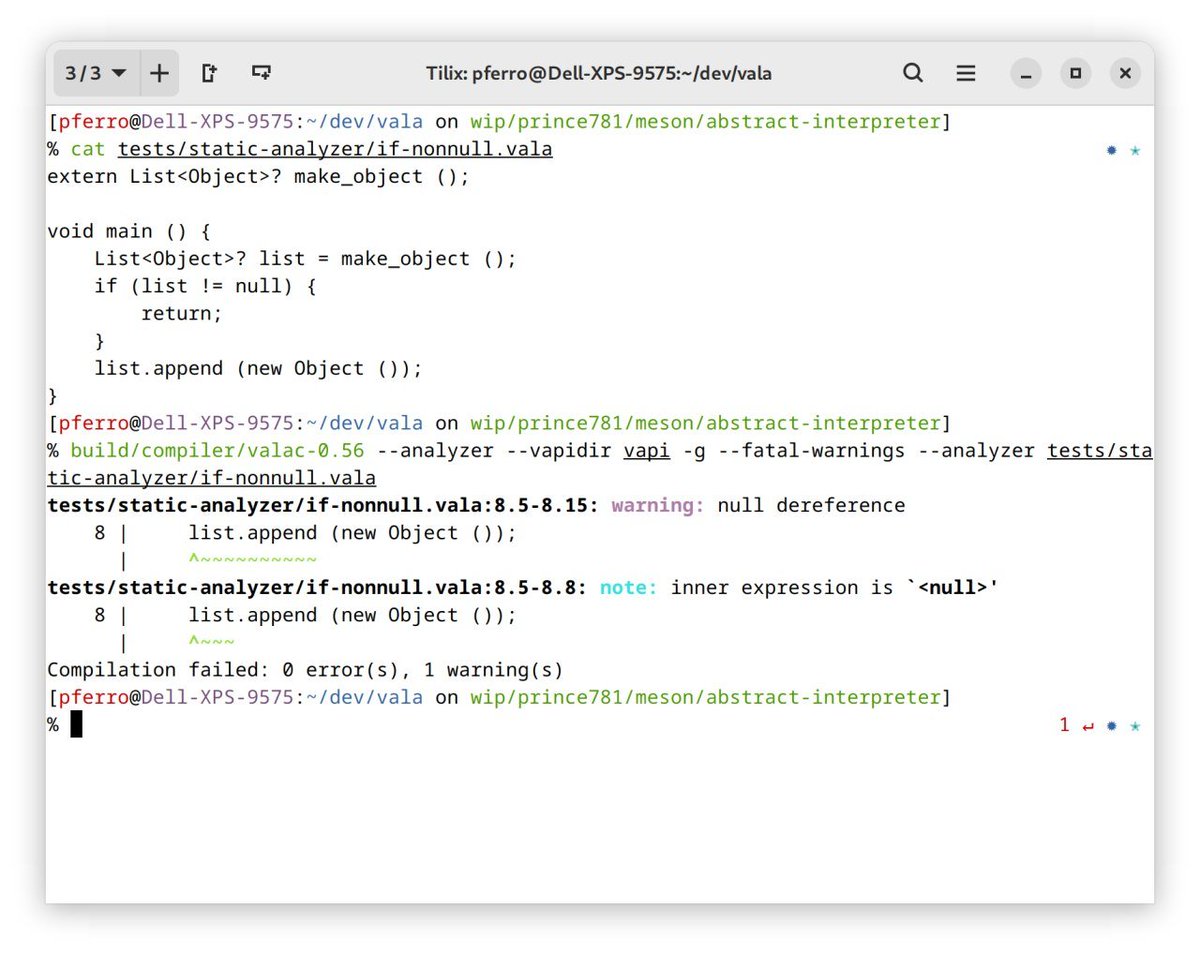Click the 'extern List<Object>? make_object ();' line

pos(258,176)
